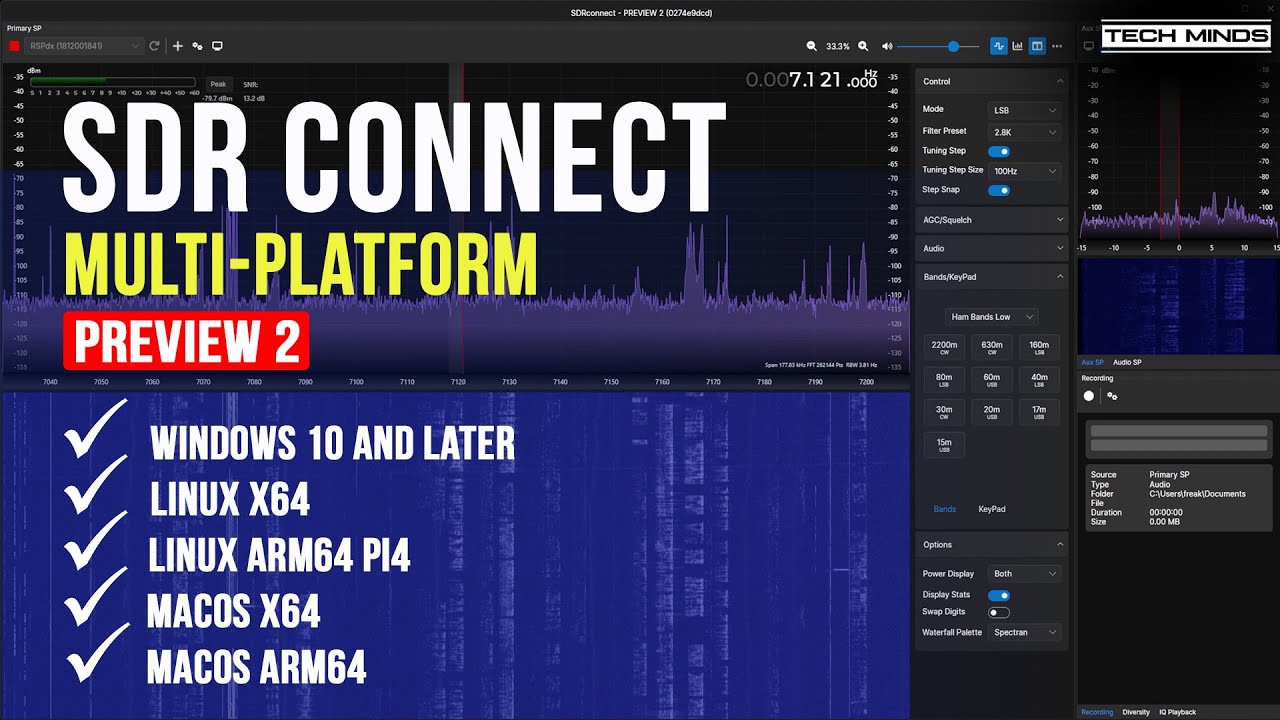The width and height of the screenshot is (1280, 720).
Task: Open the Ham Bands Low dropdown
Action: click(991, 317)
